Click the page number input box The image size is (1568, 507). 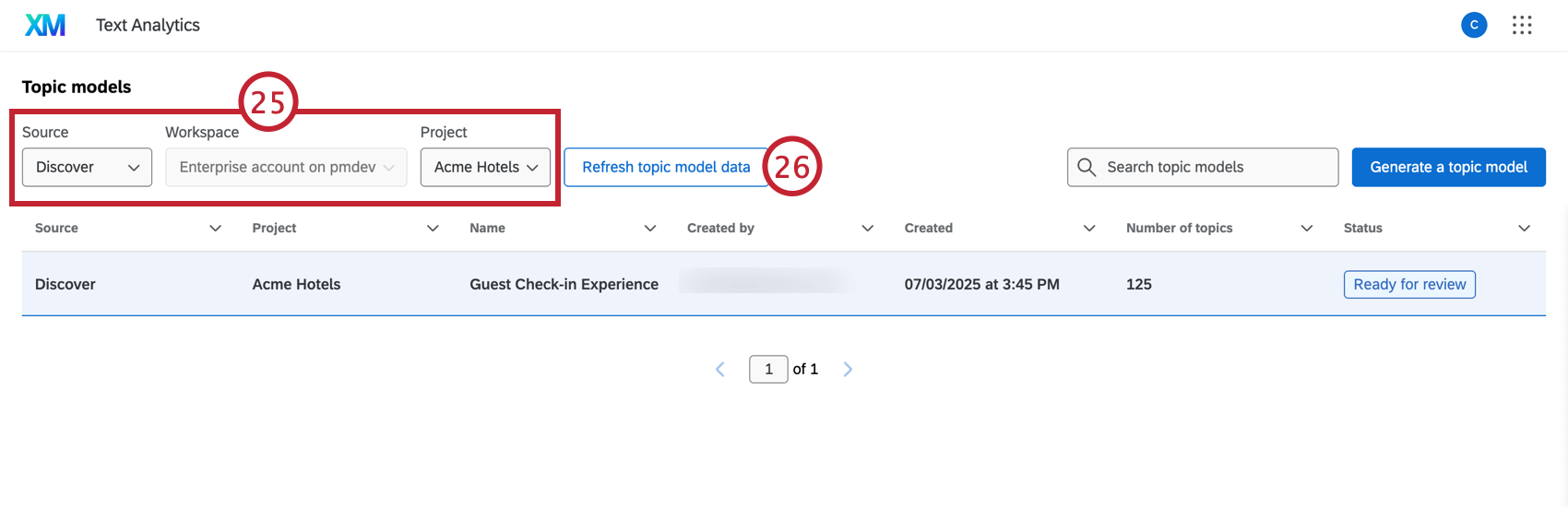point(768,370)
